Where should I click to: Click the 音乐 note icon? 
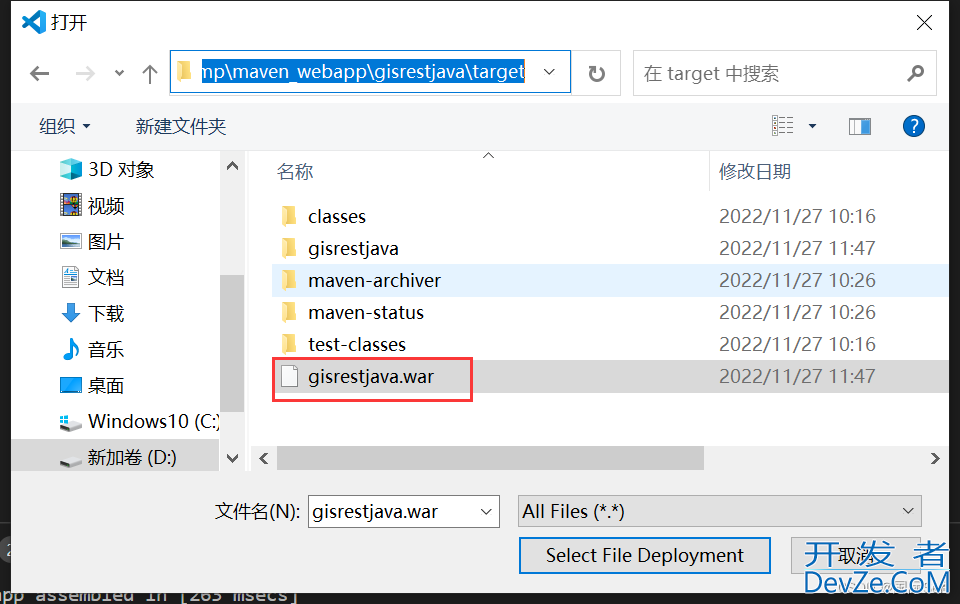(70, 349)
